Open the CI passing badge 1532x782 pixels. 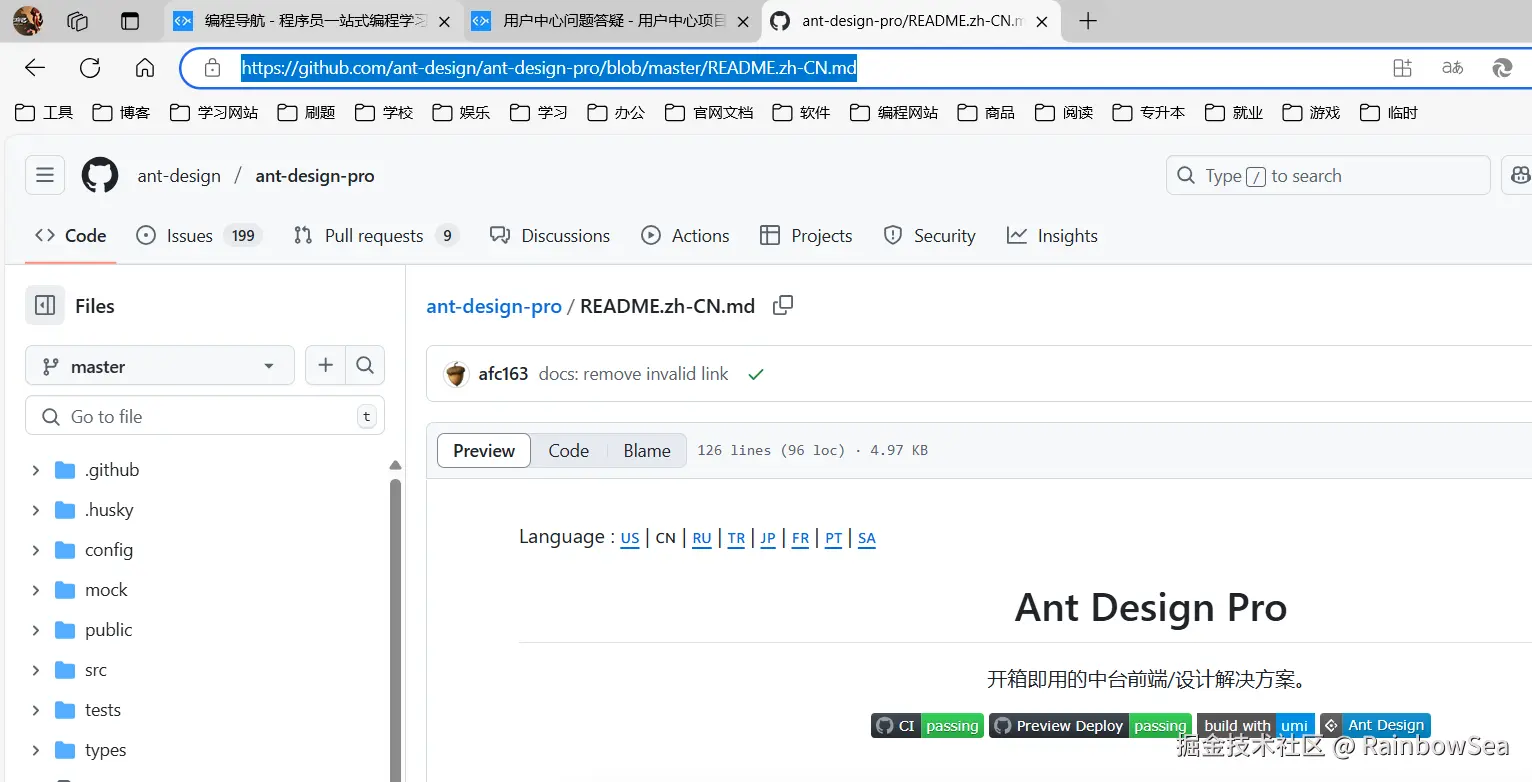point(927,726)
